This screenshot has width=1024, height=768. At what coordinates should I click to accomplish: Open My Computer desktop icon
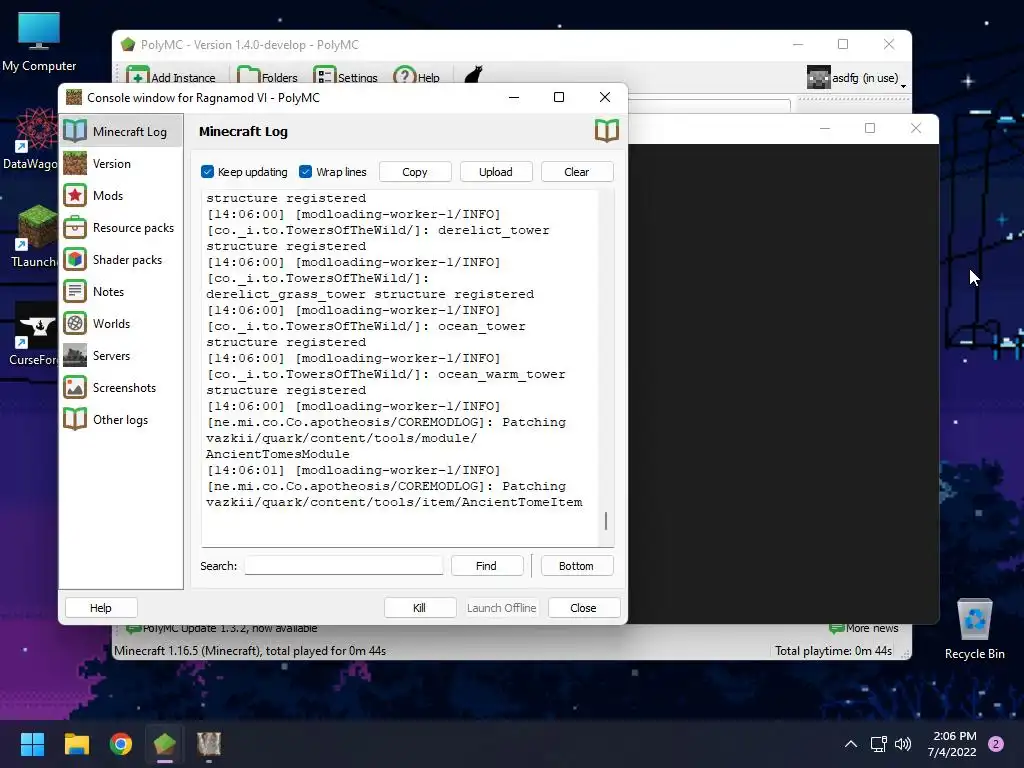coord(39,42)
